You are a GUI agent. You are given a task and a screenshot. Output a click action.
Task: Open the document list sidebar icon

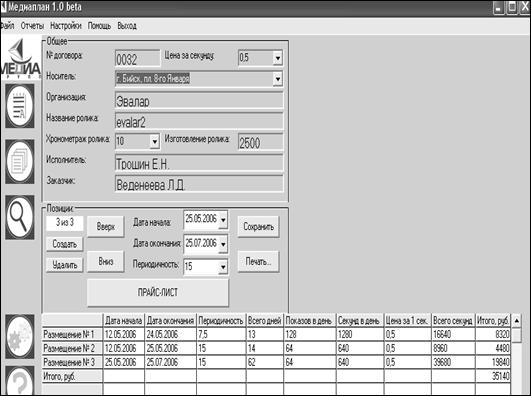20,106
